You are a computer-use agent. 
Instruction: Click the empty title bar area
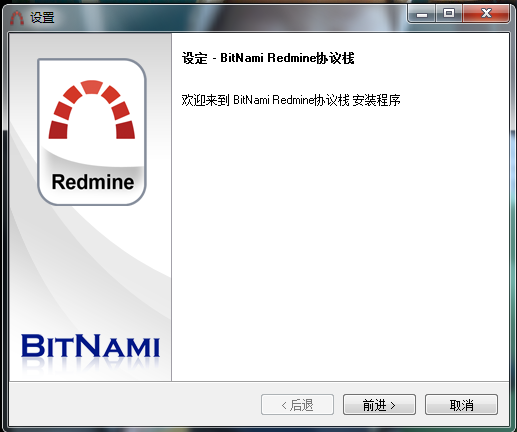click(230, 17)
